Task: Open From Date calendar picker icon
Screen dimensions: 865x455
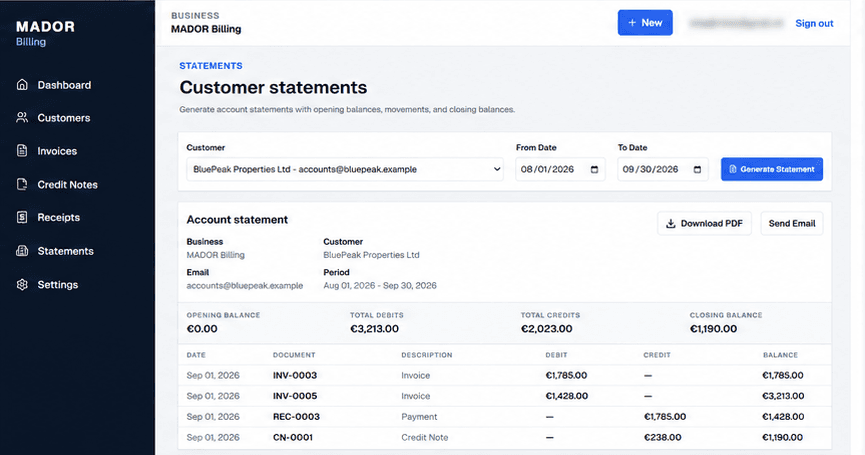Action: point(594,169)
